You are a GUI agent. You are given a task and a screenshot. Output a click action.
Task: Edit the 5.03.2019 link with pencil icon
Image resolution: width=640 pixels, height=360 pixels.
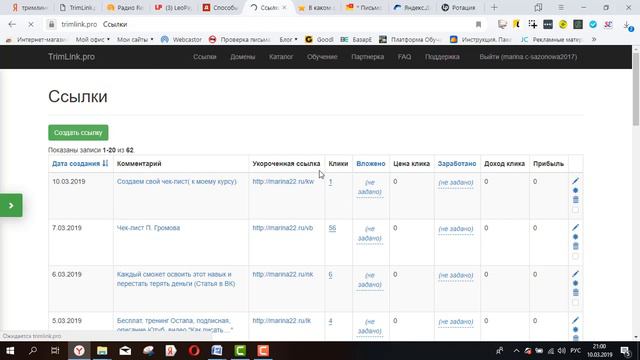pos(576,320)
